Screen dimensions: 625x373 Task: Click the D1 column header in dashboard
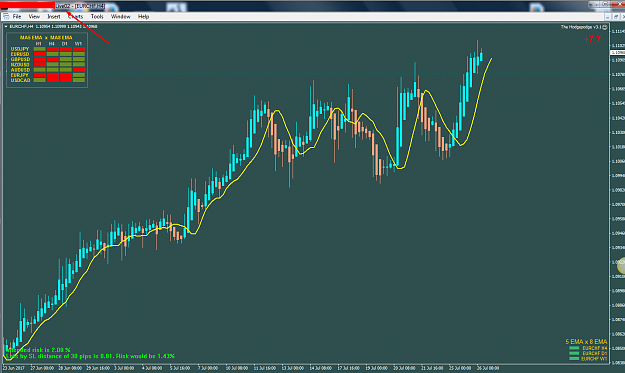point(65,43)
